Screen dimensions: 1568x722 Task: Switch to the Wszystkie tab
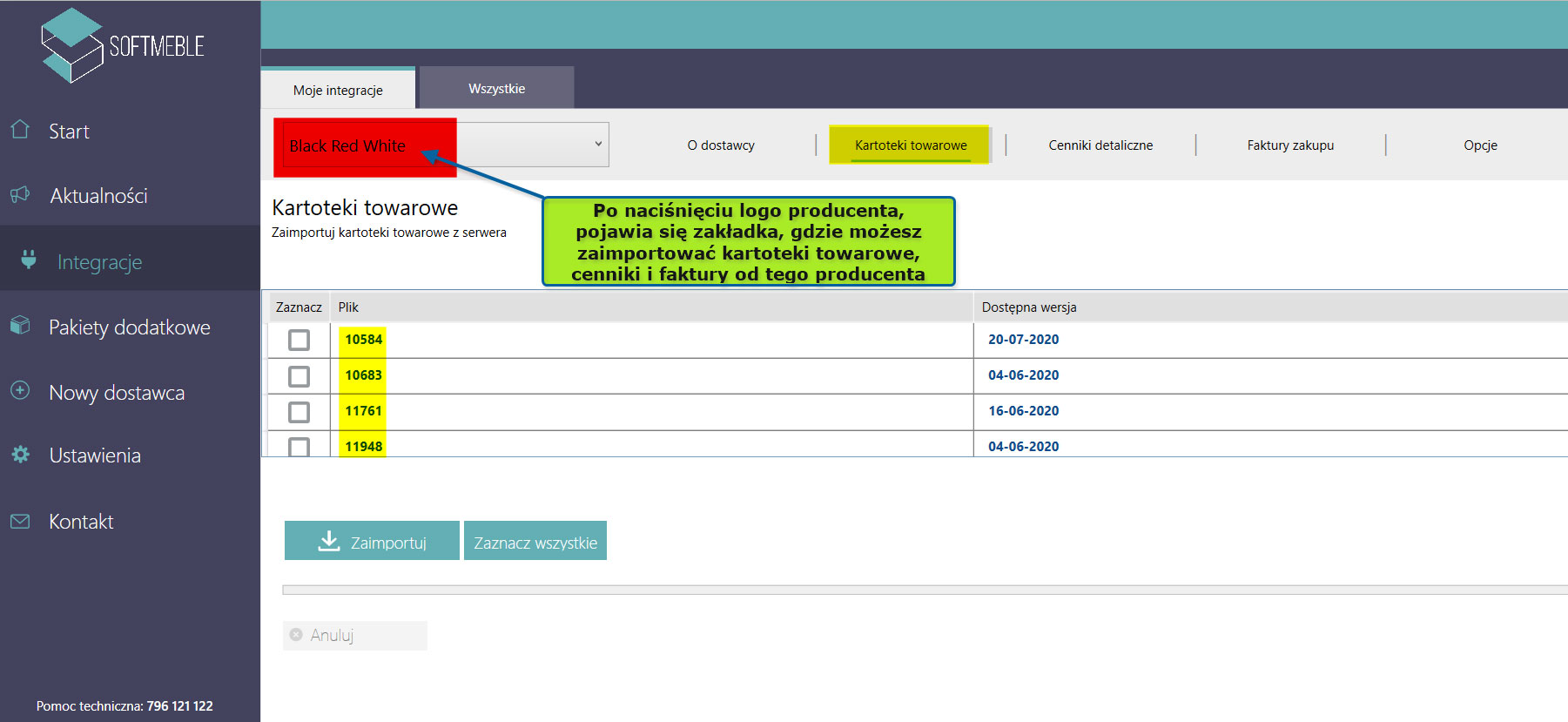click(x=496, y=88)
